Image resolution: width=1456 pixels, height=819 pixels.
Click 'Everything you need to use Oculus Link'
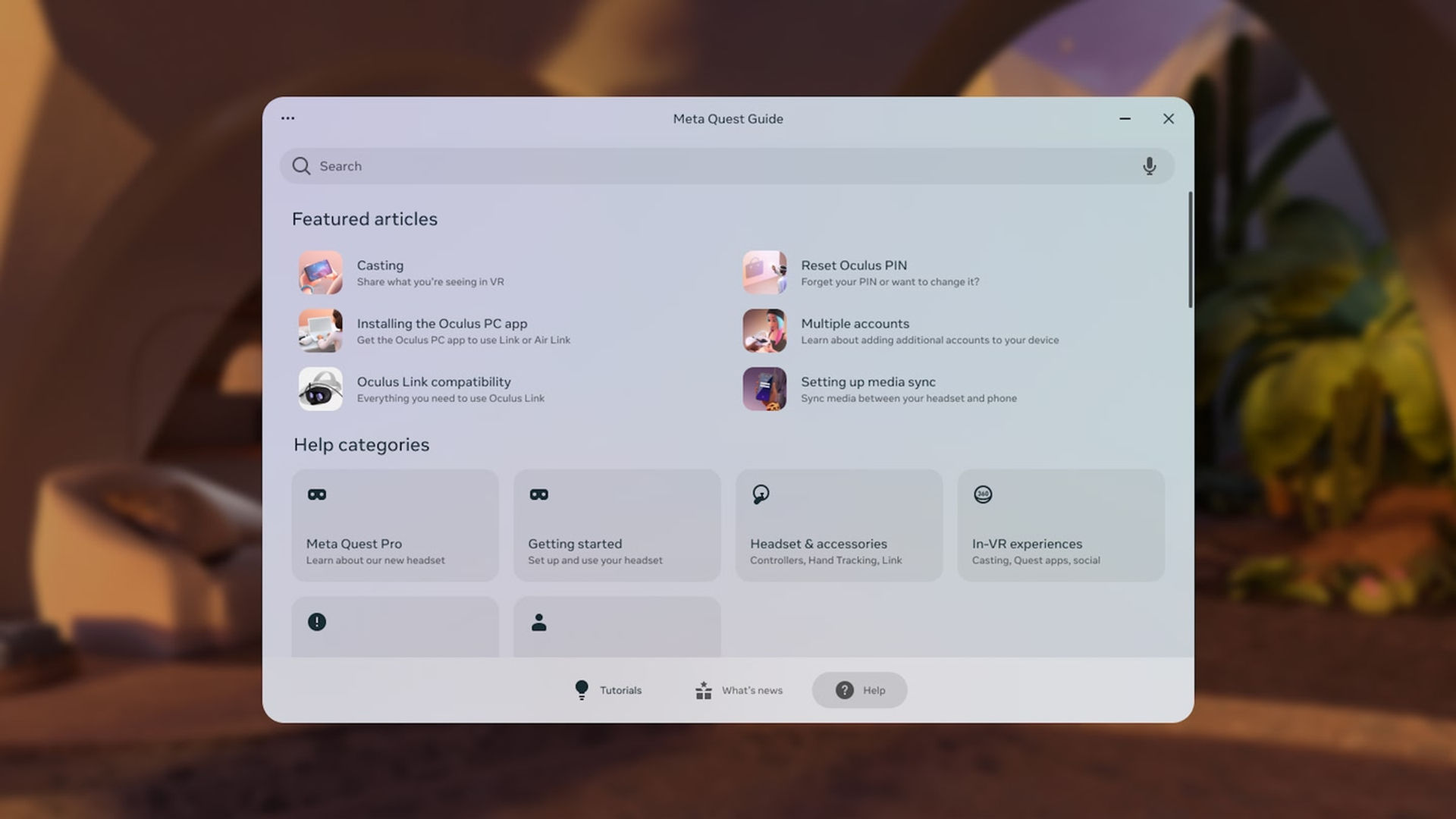[450, 399]
